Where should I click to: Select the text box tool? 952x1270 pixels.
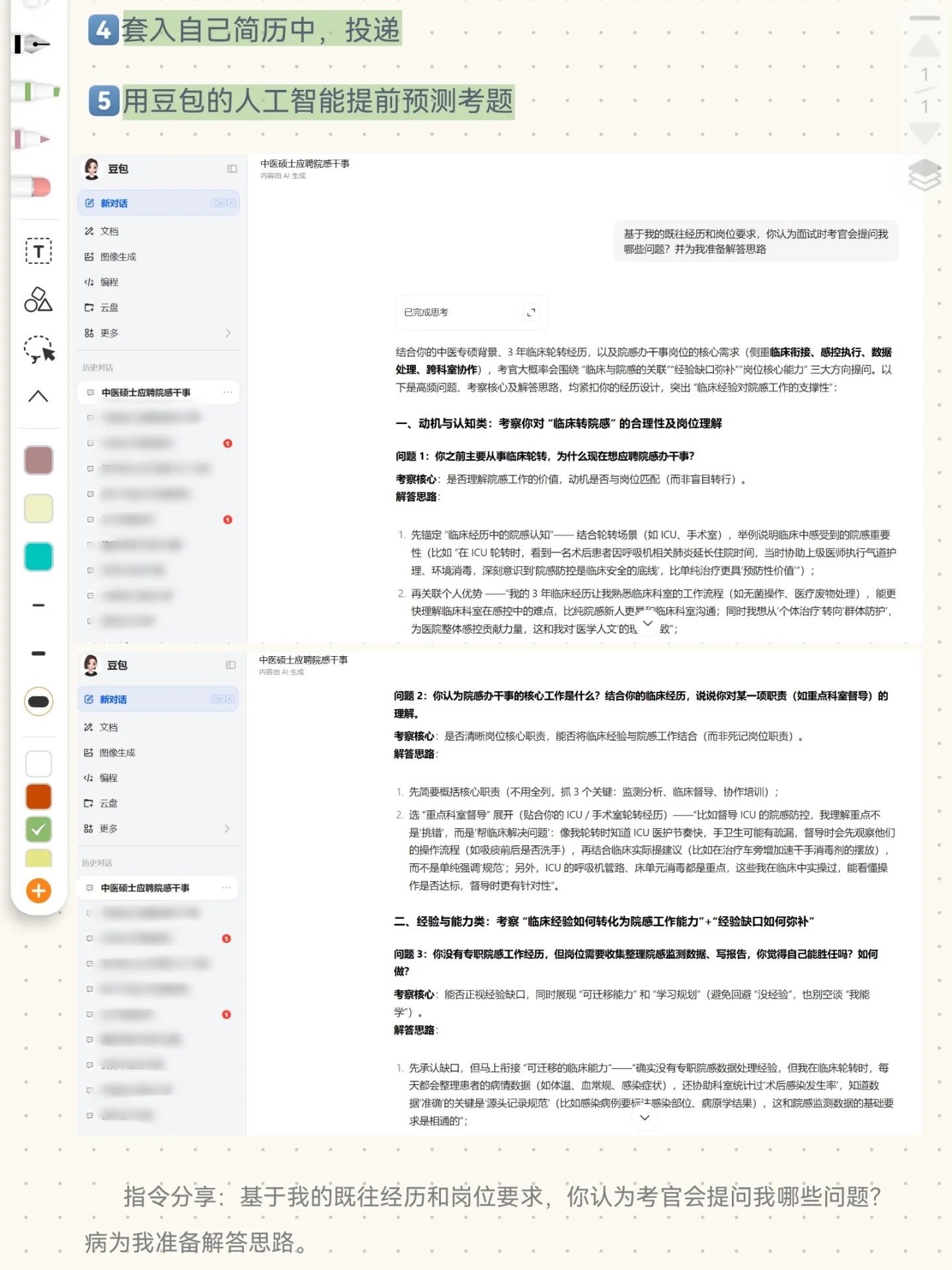click(x=38, y=251)
